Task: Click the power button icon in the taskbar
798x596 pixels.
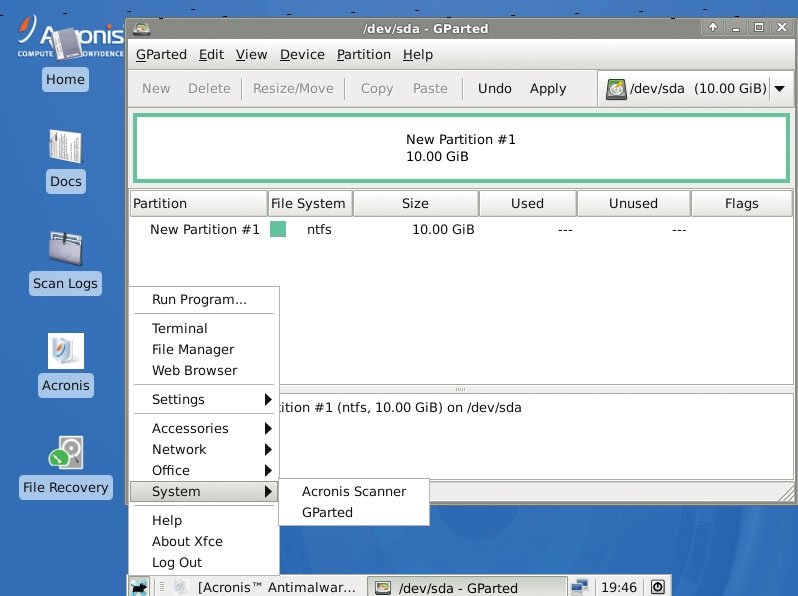Action: (658, 587)
